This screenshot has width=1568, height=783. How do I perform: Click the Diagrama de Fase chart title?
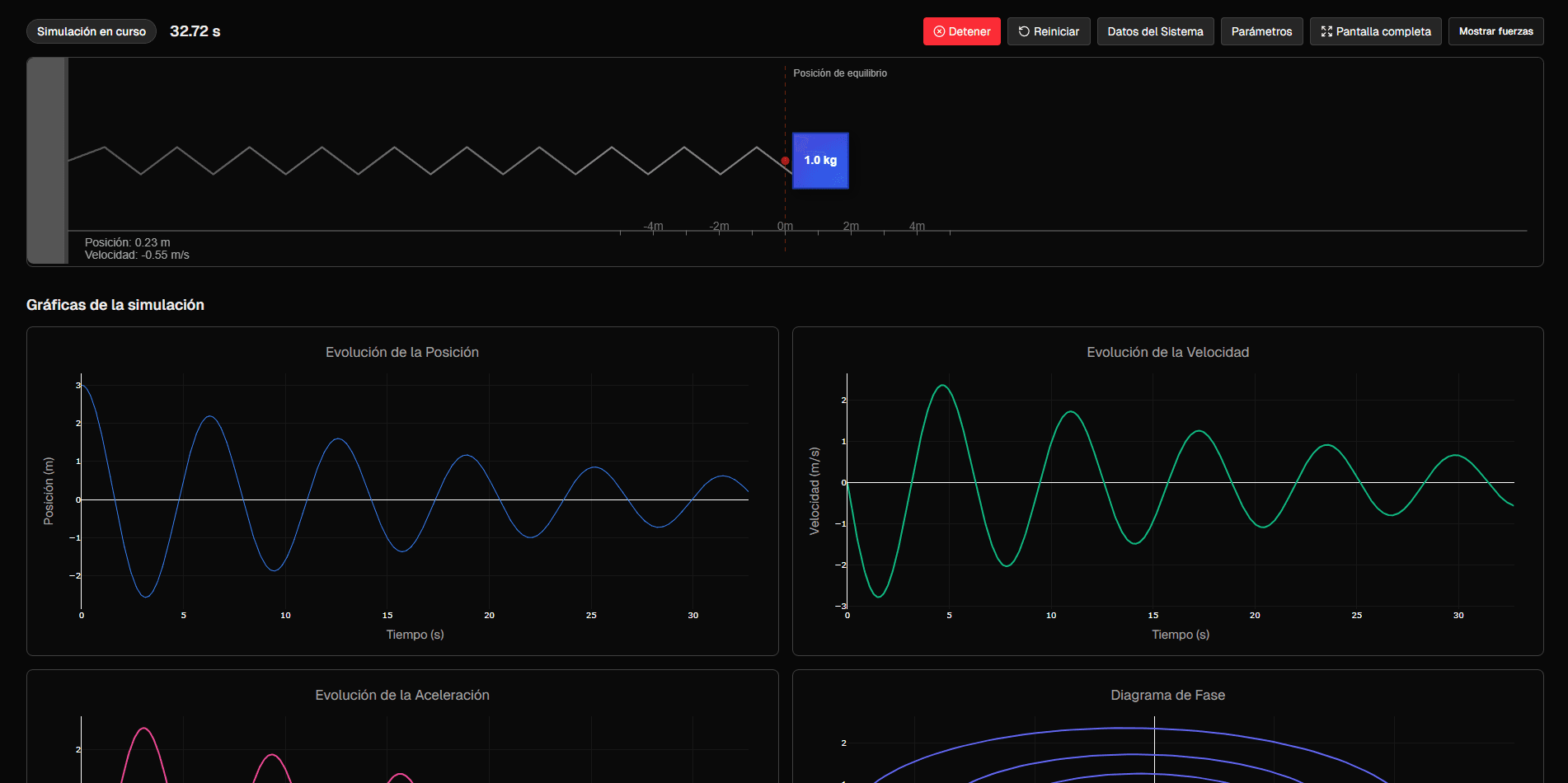(1167, 695)
